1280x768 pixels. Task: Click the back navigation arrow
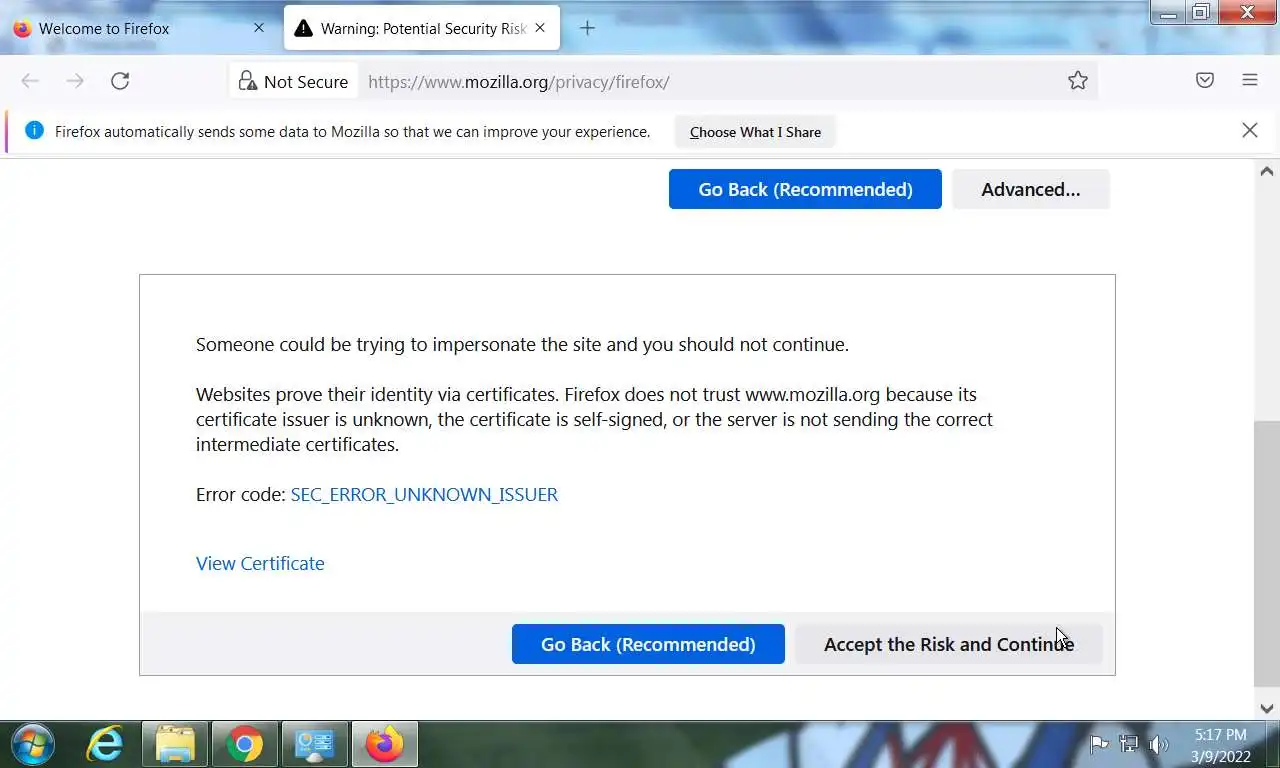(30, 81)
